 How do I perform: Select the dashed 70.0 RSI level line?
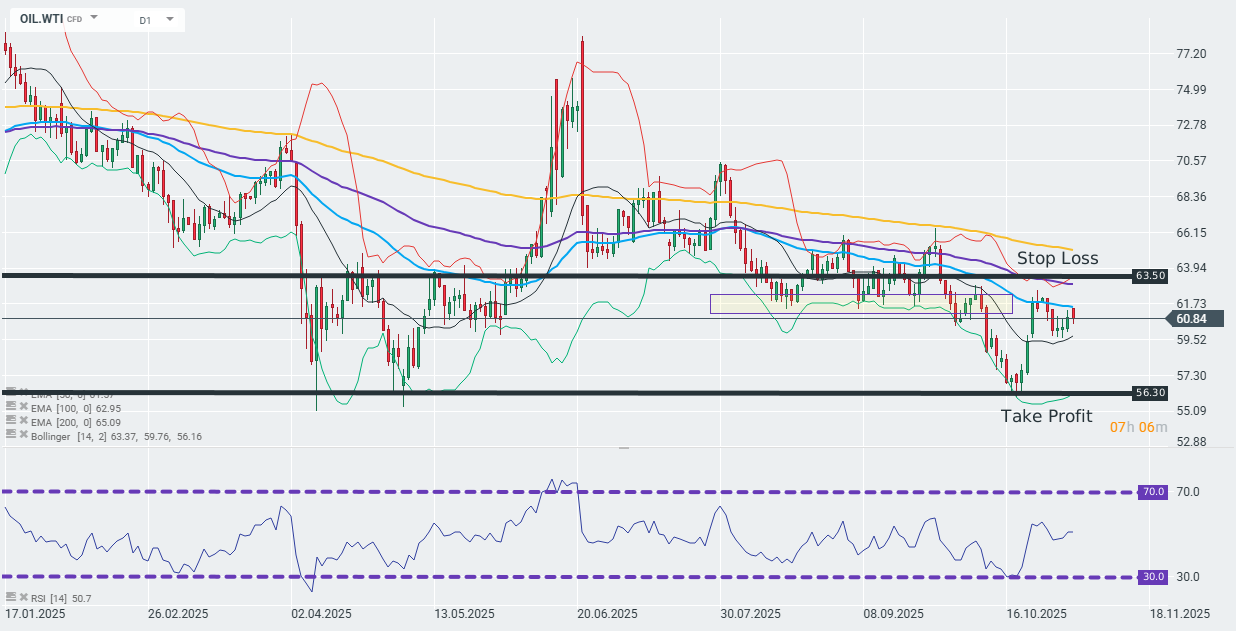(600, 491)
